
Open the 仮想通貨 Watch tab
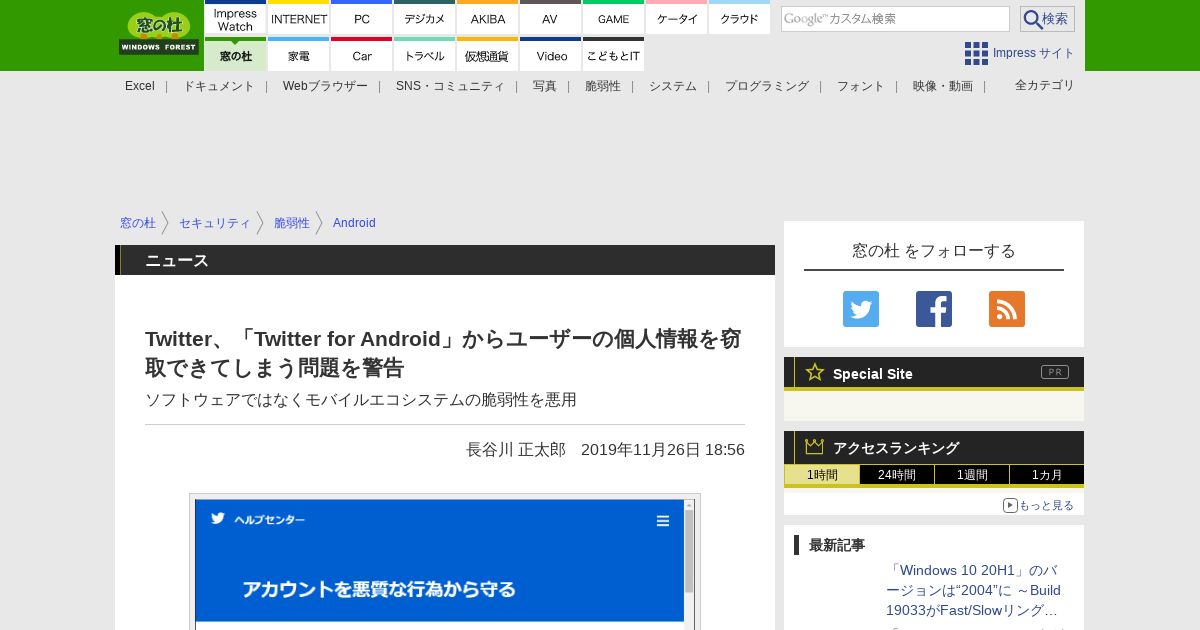pyautogui.click(x=487, y=55)
